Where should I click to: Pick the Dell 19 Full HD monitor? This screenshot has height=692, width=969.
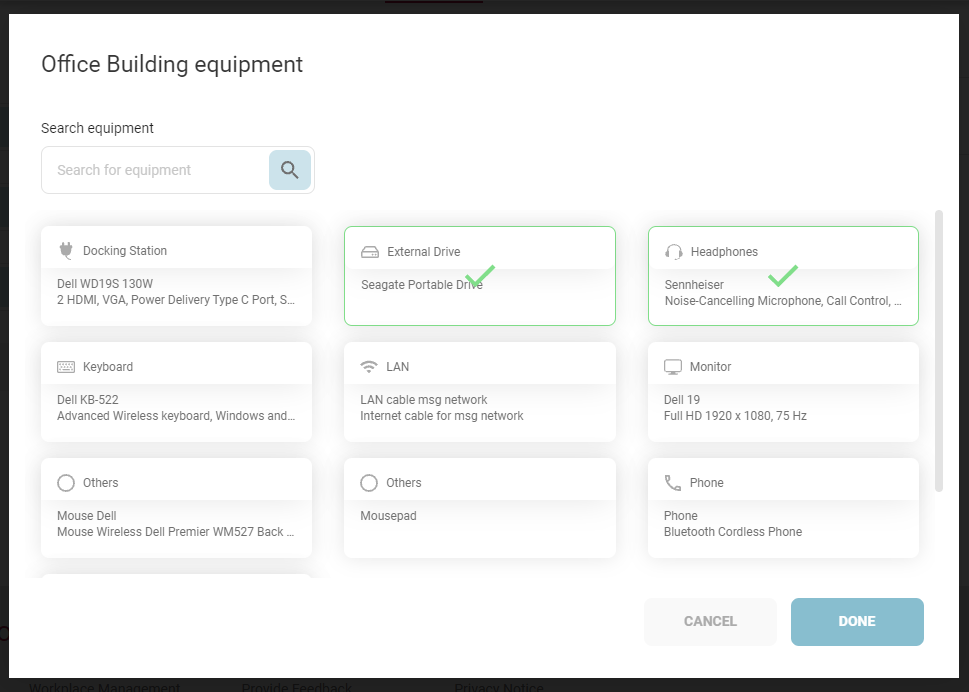tap(783, 407)
